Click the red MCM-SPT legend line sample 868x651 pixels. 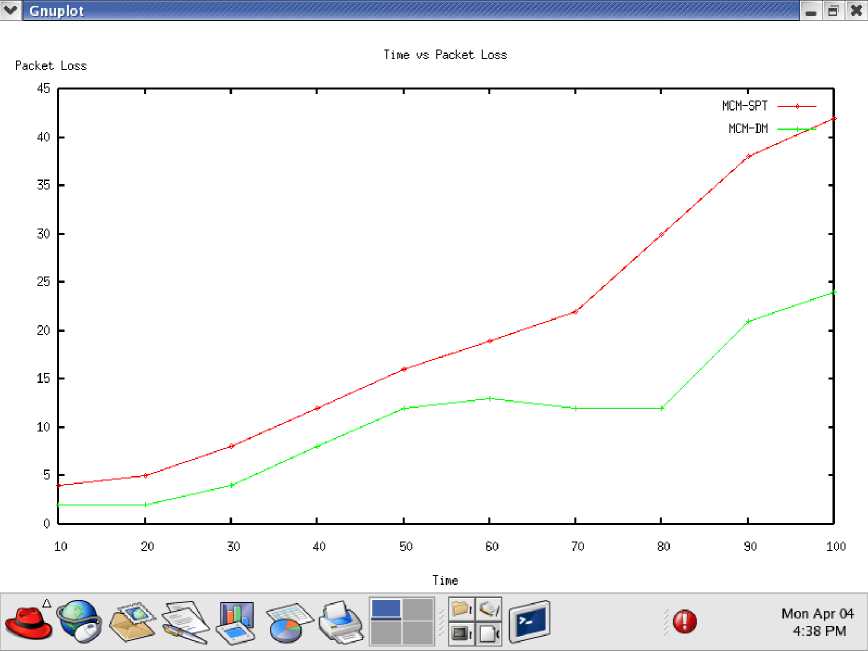point(797,106)
